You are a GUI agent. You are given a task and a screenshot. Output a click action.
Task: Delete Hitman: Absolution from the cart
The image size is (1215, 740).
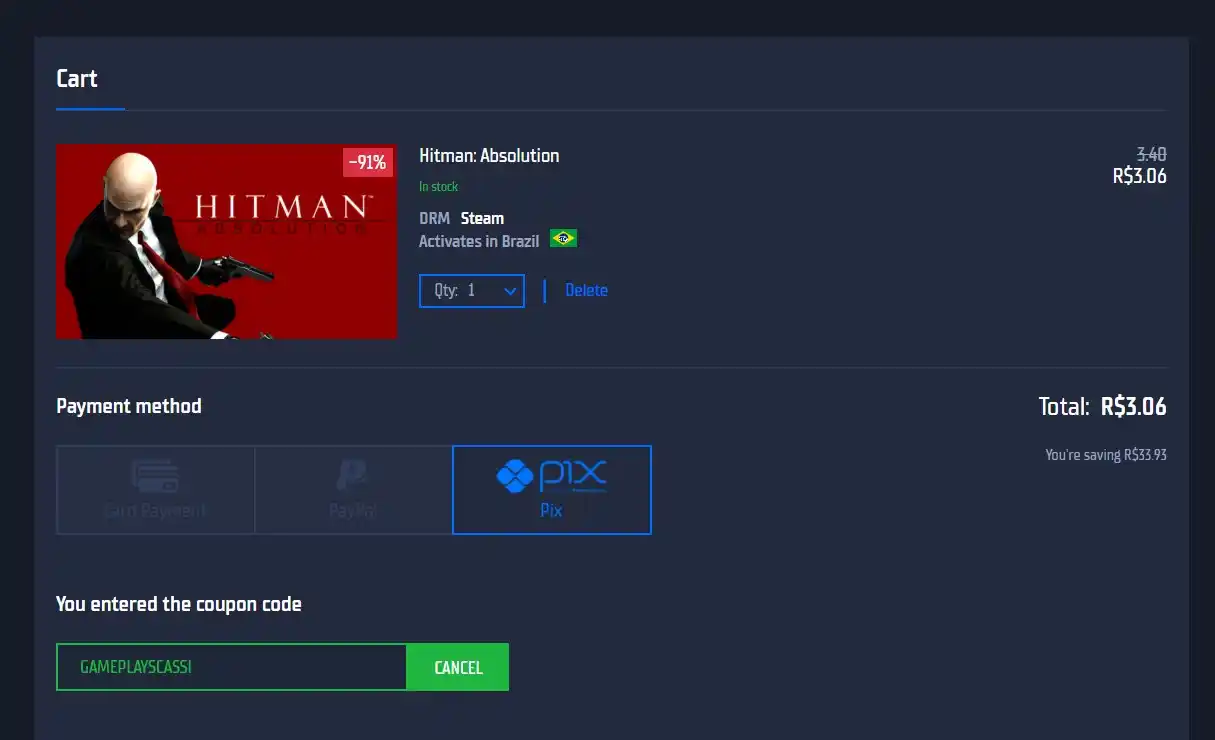click(586, 291)
